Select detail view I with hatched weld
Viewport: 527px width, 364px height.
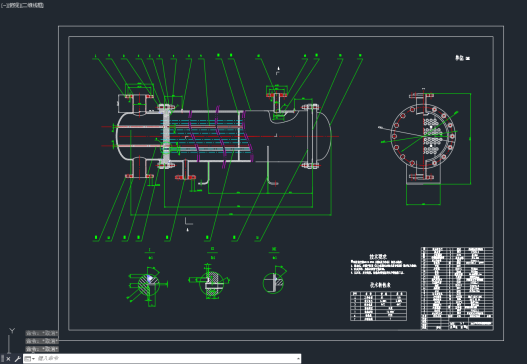click(148, 285)
